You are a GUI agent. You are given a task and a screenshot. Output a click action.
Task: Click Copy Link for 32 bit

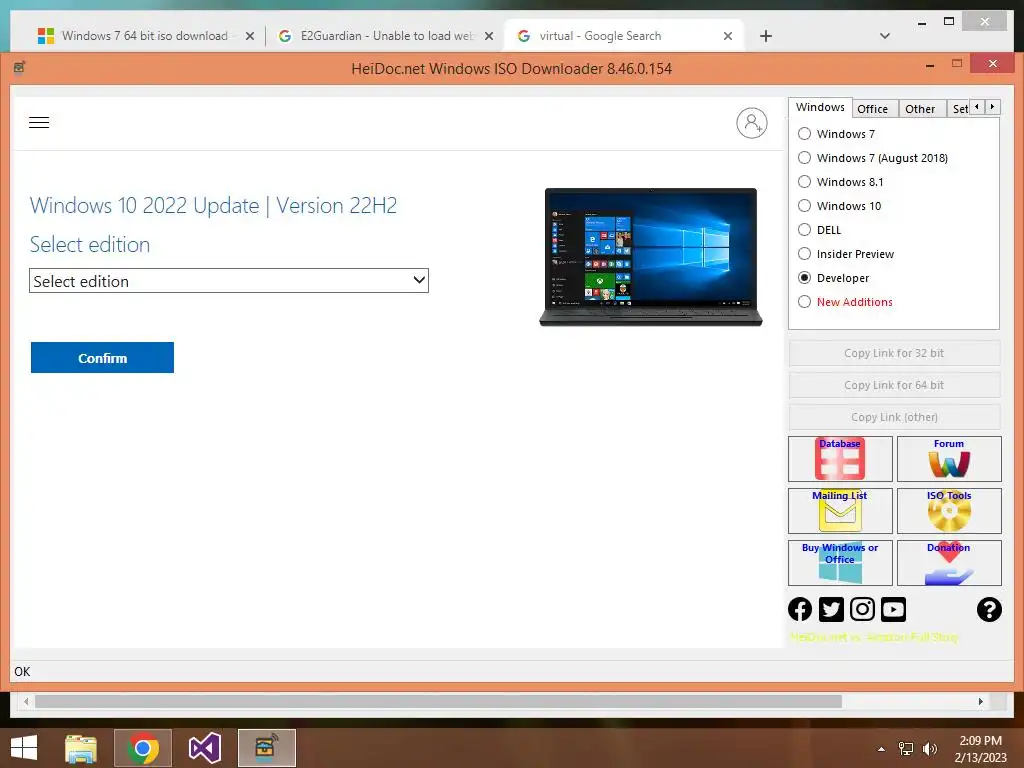click(x=894, y=353)
